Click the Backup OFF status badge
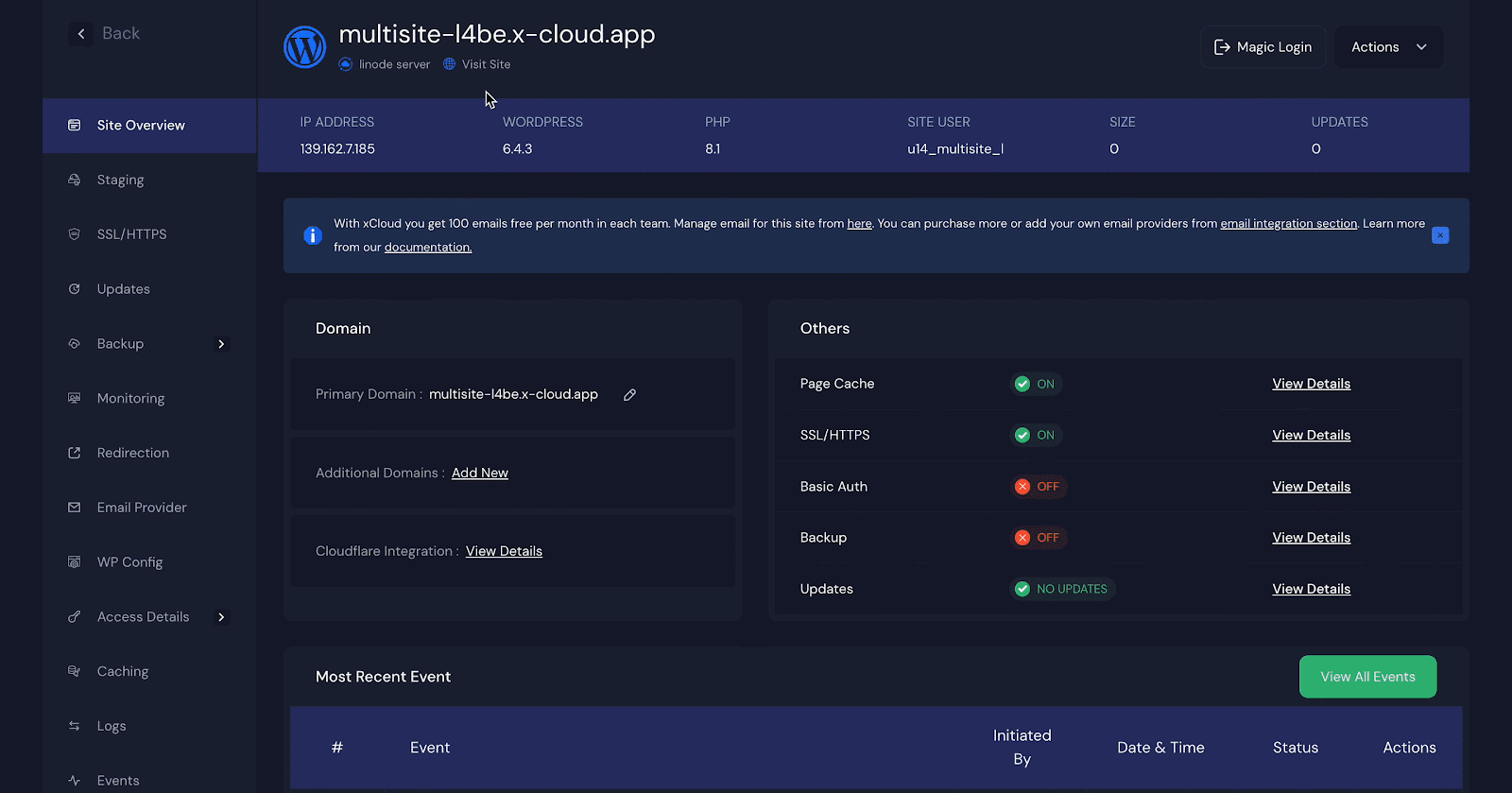Screen dimensions: 1512x793 click(1038, 538)
